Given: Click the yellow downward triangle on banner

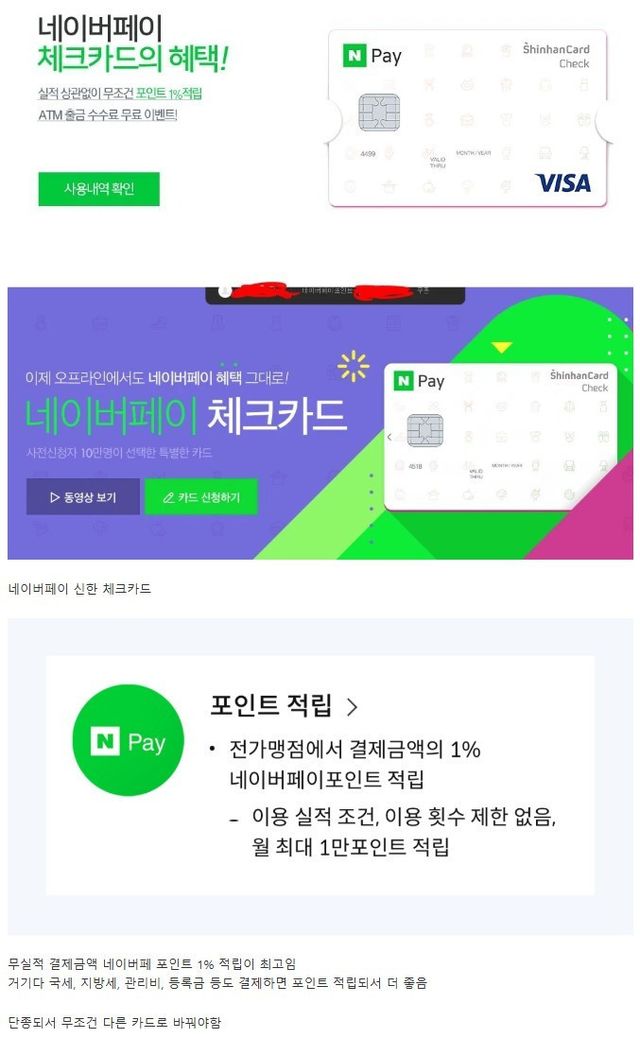Looking at the screenshot, I should click(502, 347).
